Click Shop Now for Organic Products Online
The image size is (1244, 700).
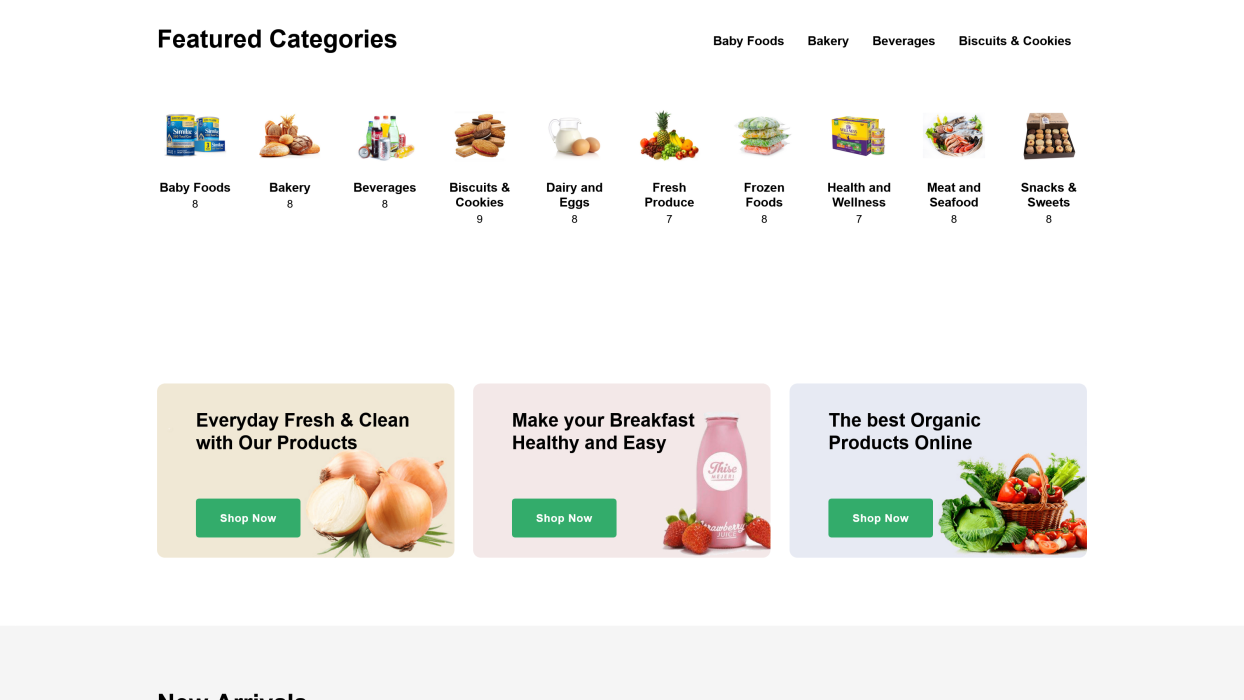880,518
